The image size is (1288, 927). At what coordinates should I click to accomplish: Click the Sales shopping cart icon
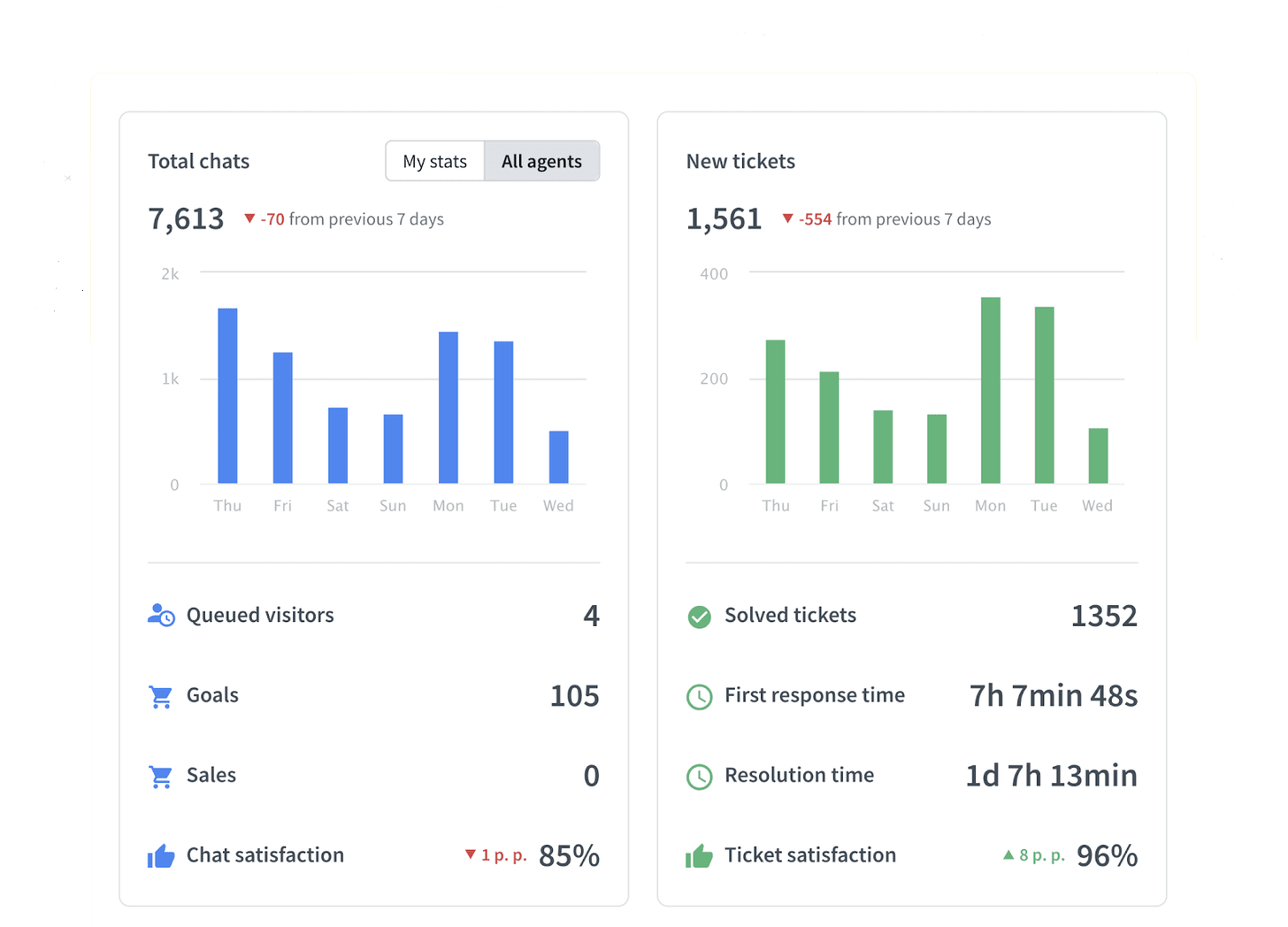point(161,776)
